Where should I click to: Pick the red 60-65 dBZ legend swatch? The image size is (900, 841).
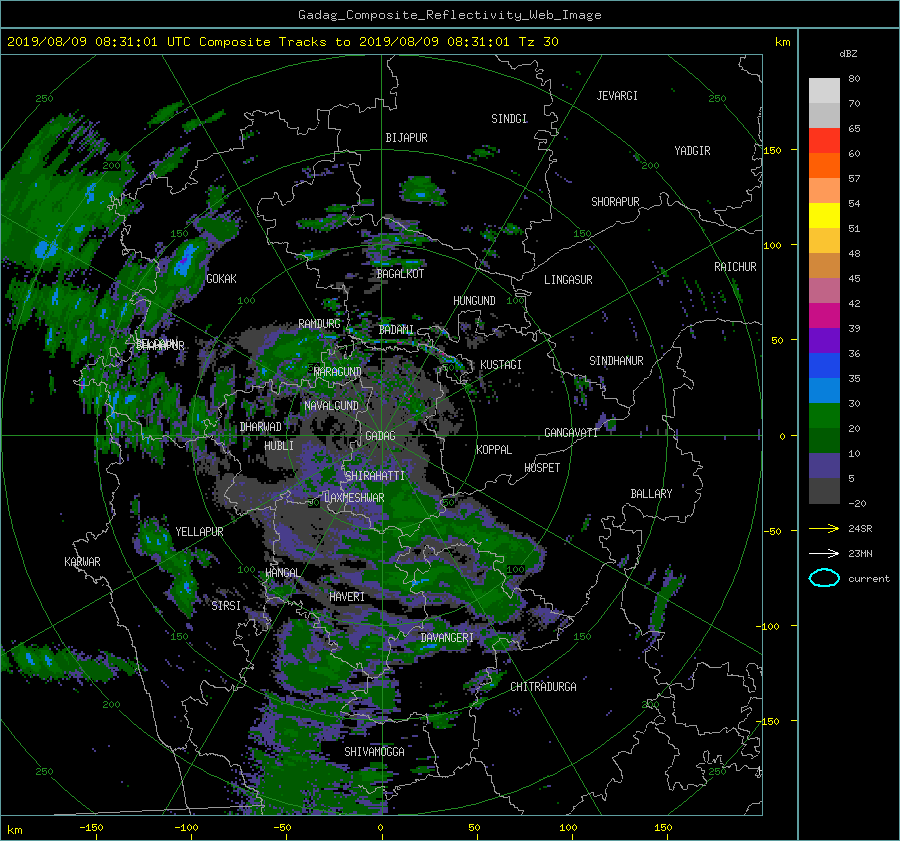[824, 140]
